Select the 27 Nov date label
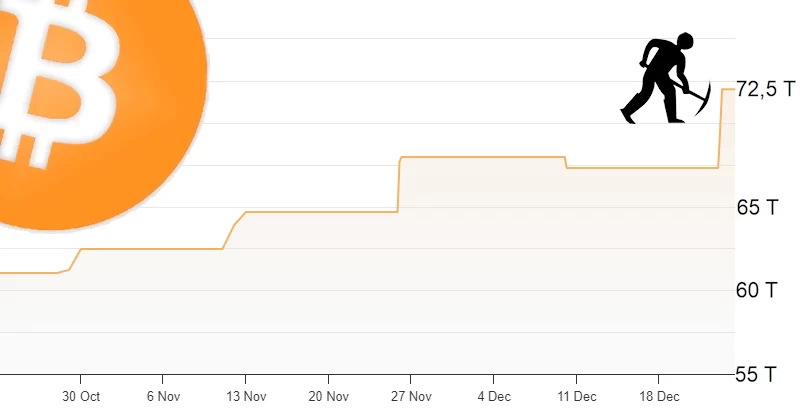The height and width of the screenshot is (420, 800). (x=411, y=396)
